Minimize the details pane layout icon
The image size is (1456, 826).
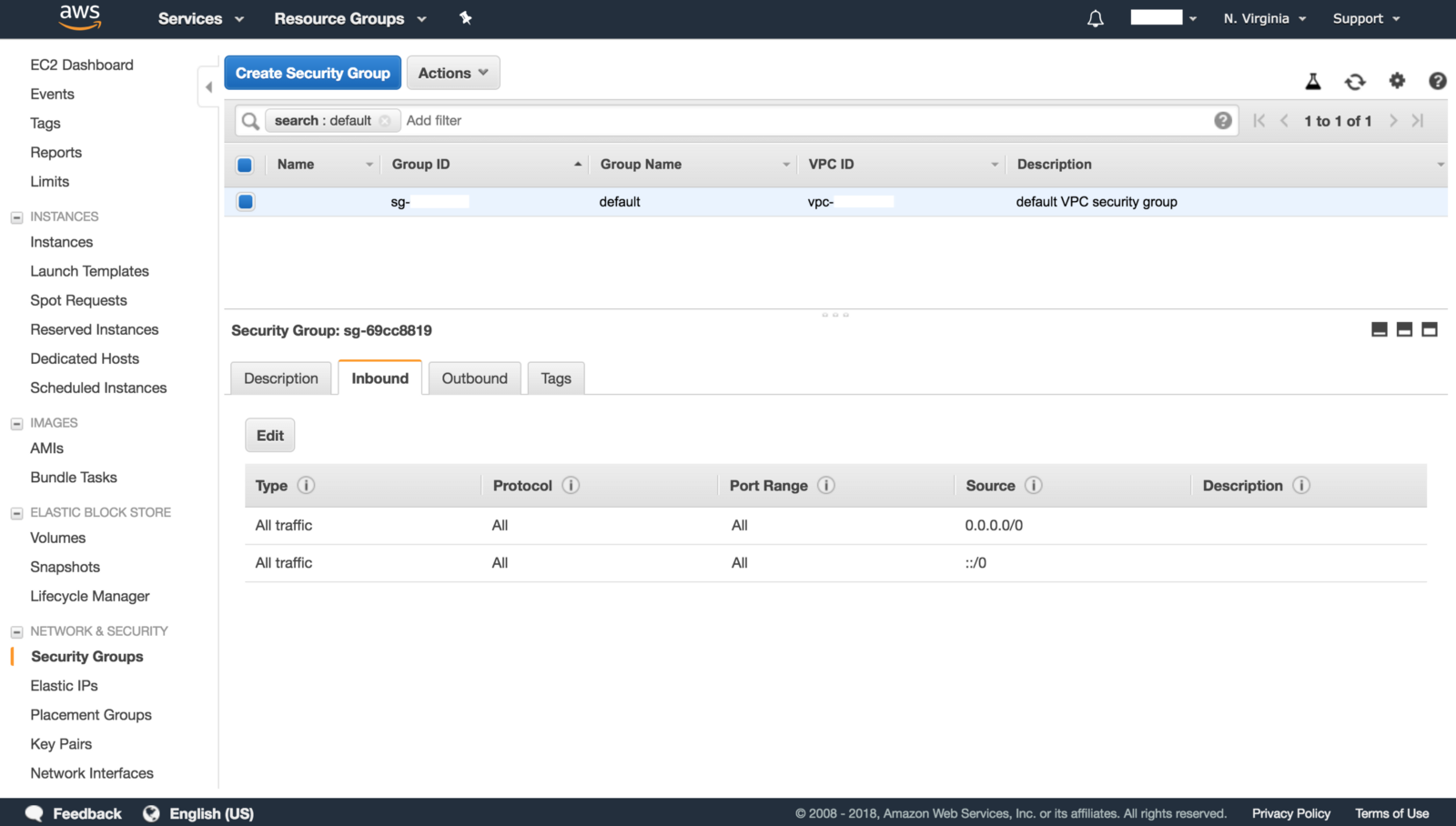point(1380,329)
